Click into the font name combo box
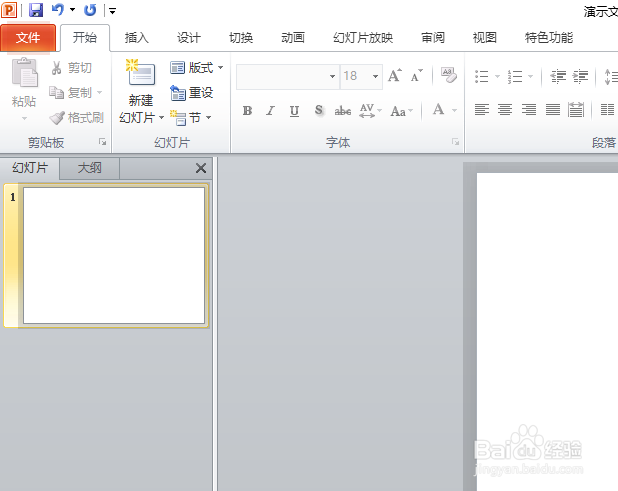This screenshot has width=618, height=491. (283, 76)
